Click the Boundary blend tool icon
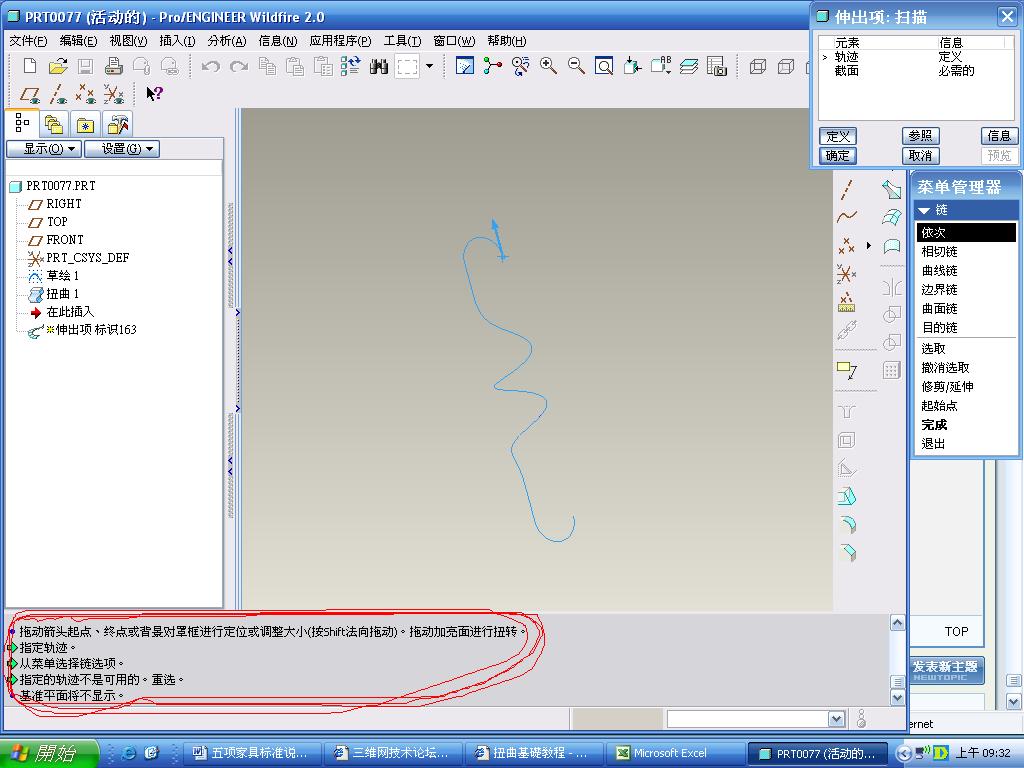 891,217
